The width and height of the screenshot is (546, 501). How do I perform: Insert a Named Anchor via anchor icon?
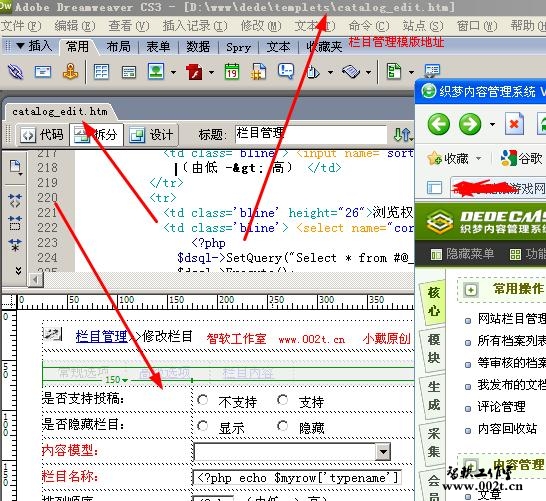pos(70,72)
